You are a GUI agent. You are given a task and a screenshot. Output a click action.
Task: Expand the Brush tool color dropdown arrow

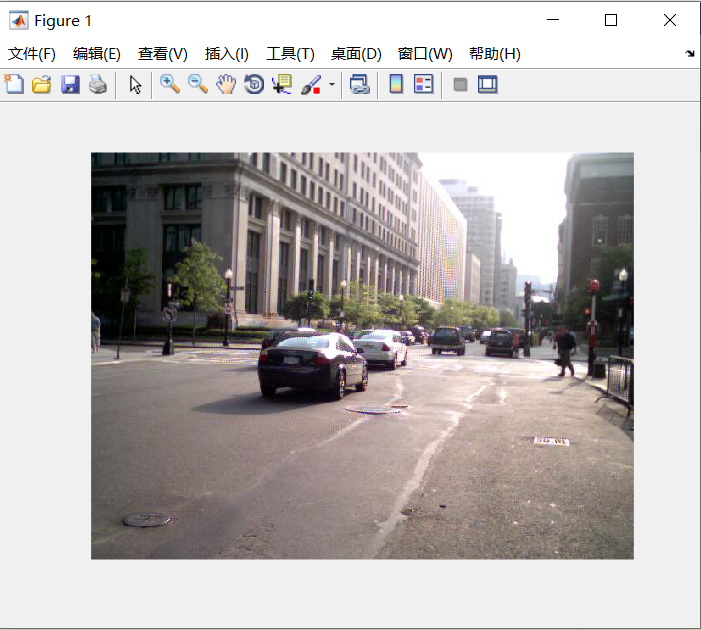pyautogui.click(x=332, y=84)
